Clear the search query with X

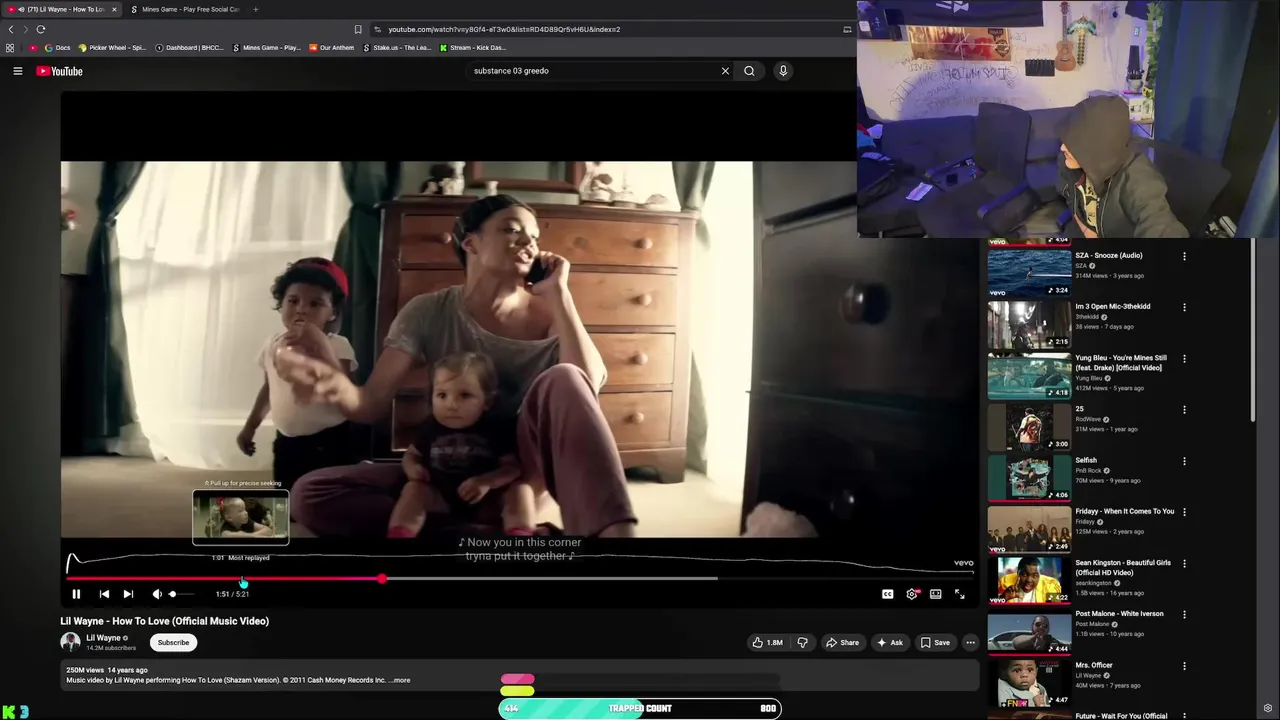[x=725, y=71]
